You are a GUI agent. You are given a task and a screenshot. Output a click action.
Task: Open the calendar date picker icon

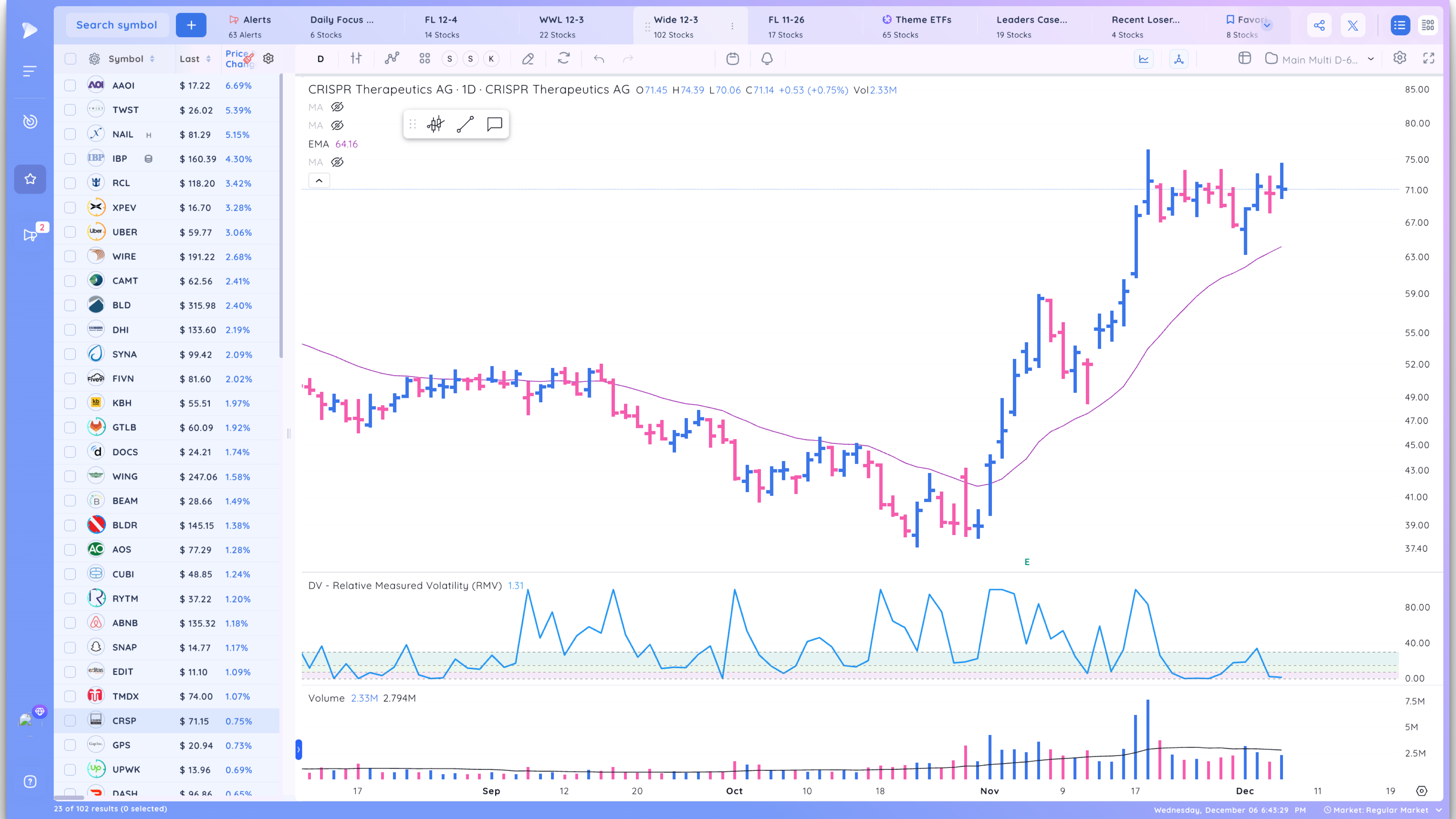[733, 58]
